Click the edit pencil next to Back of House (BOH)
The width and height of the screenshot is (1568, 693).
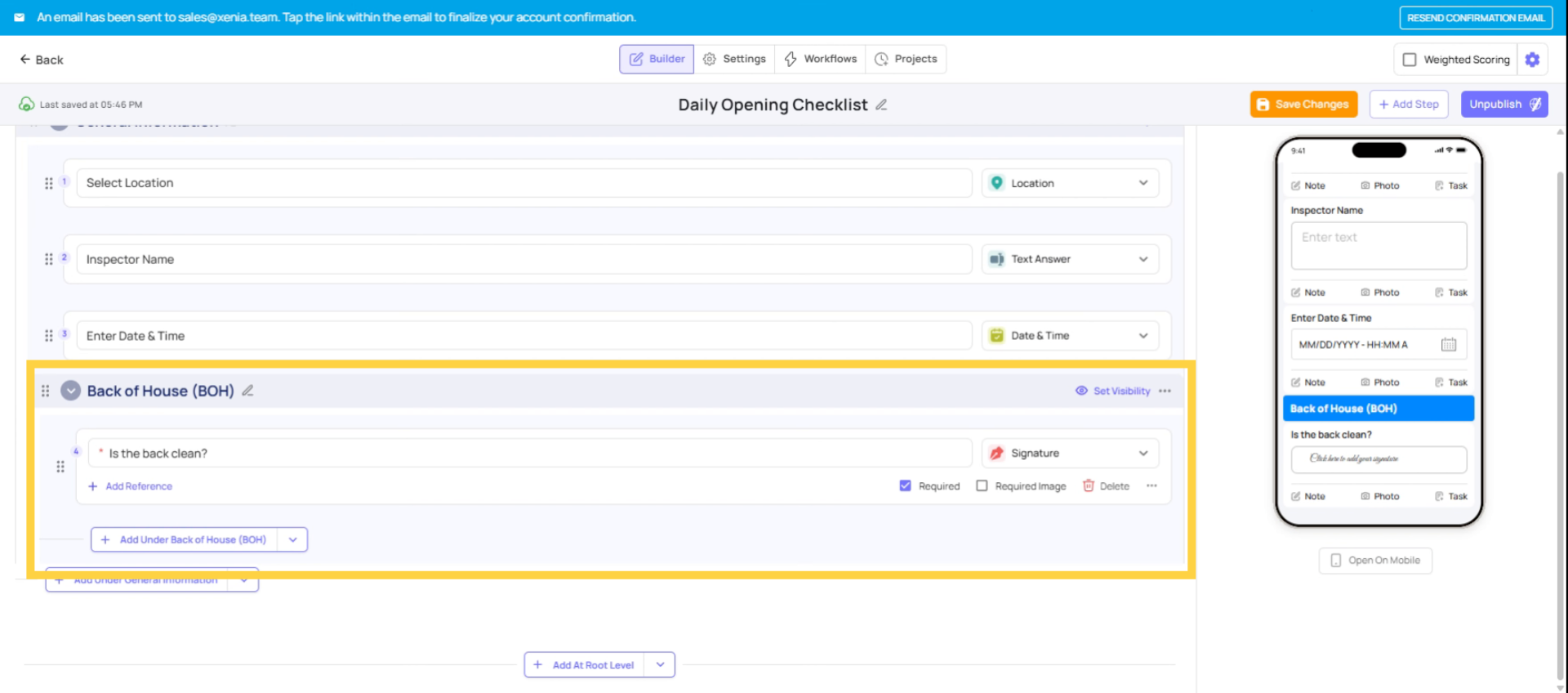(x=247, y=391)
